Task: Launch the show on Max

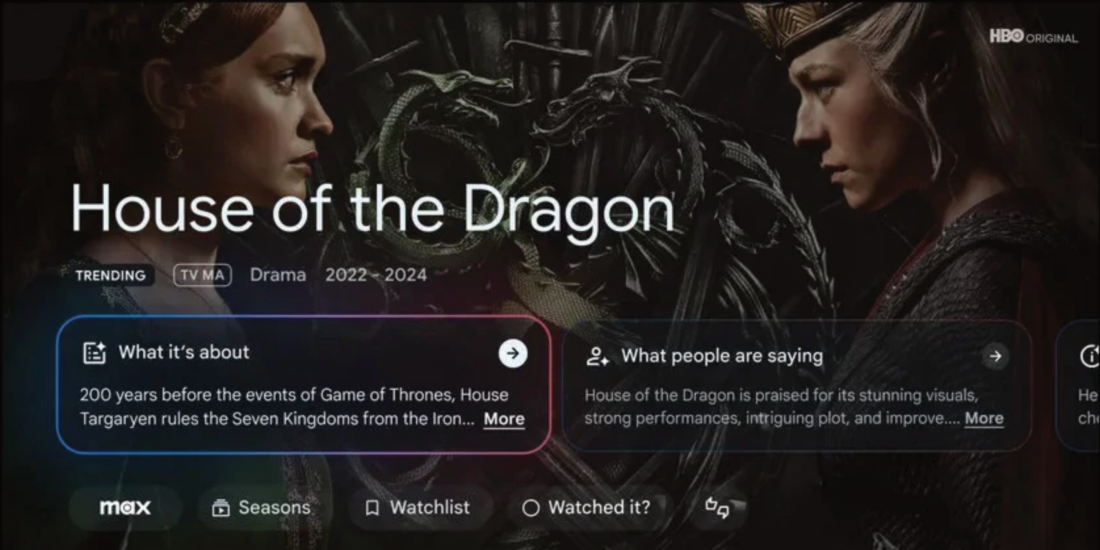Action: point(125,507)
